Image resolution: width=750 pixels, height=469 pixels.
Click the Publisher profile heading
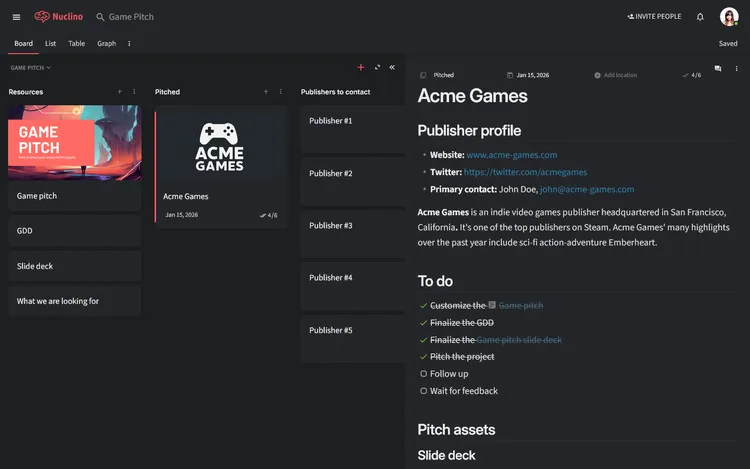[469, 131]
